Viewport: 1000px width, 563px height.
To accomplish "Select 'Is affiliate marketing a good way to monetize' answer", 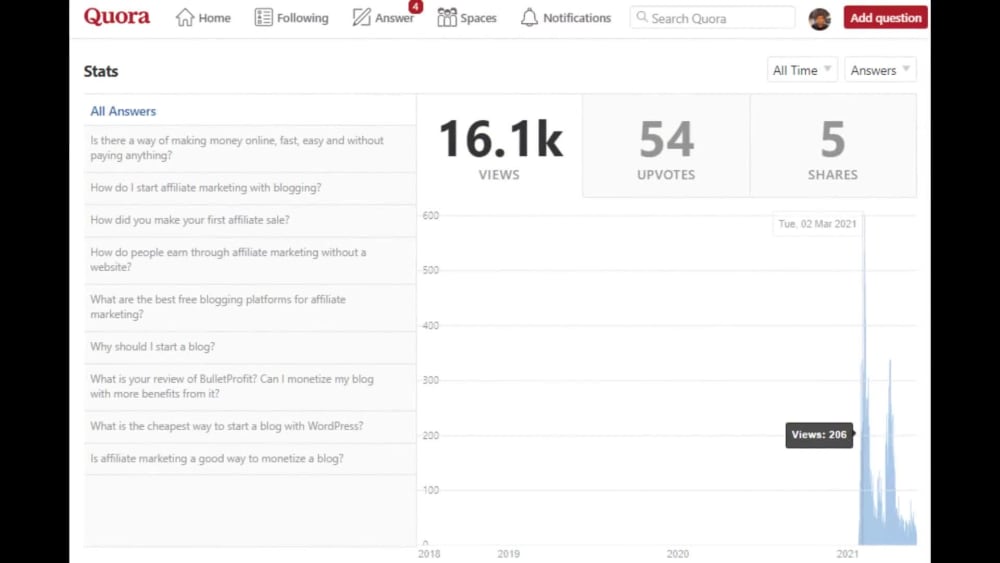I will coord(250,458).
